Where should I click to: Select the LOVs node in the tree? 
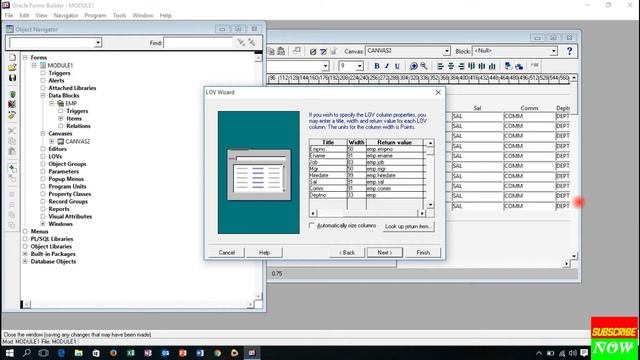coord(55,156)
